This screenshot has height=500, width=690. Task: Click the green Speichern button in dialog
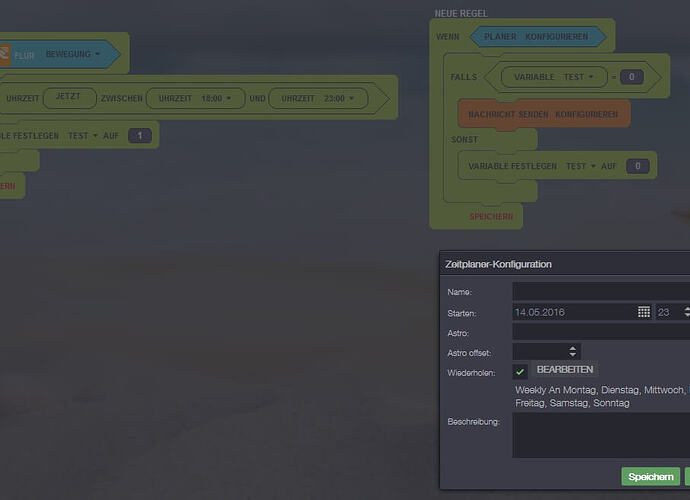coord(650,477)
